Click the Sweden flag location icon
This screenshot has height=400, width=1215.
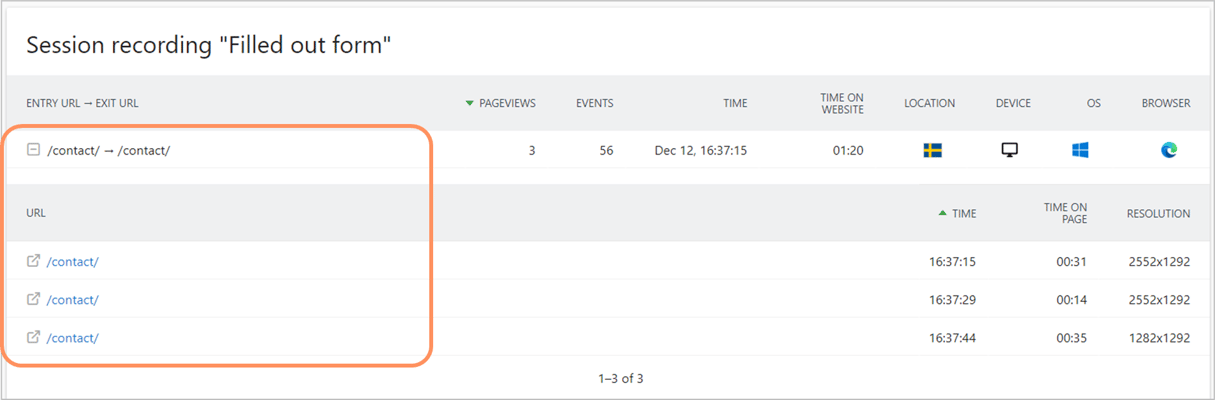tap(932, 150)
